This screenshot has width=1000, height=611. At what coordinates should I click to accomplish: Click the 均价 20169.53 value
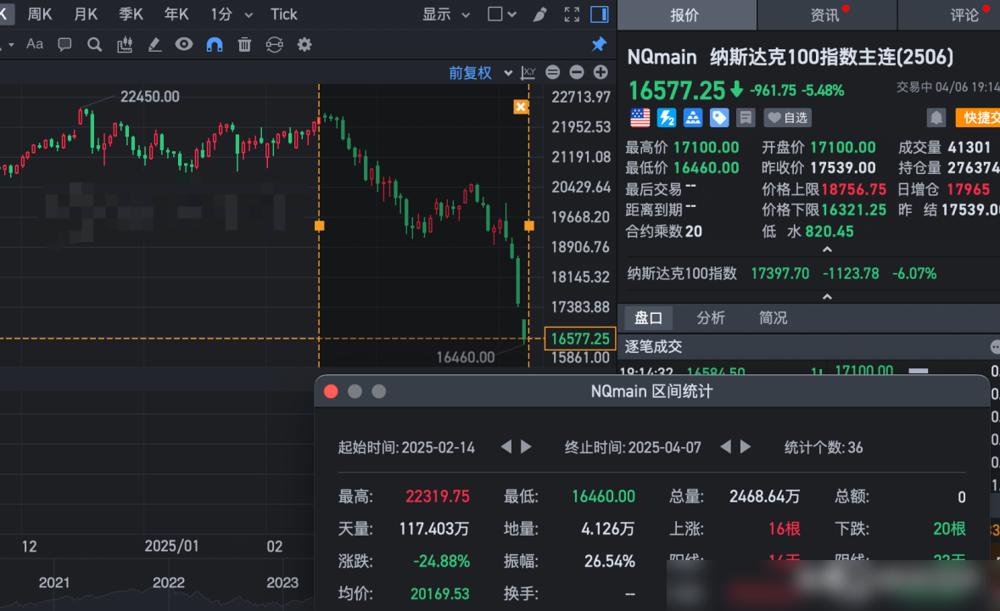coord(439,594)
